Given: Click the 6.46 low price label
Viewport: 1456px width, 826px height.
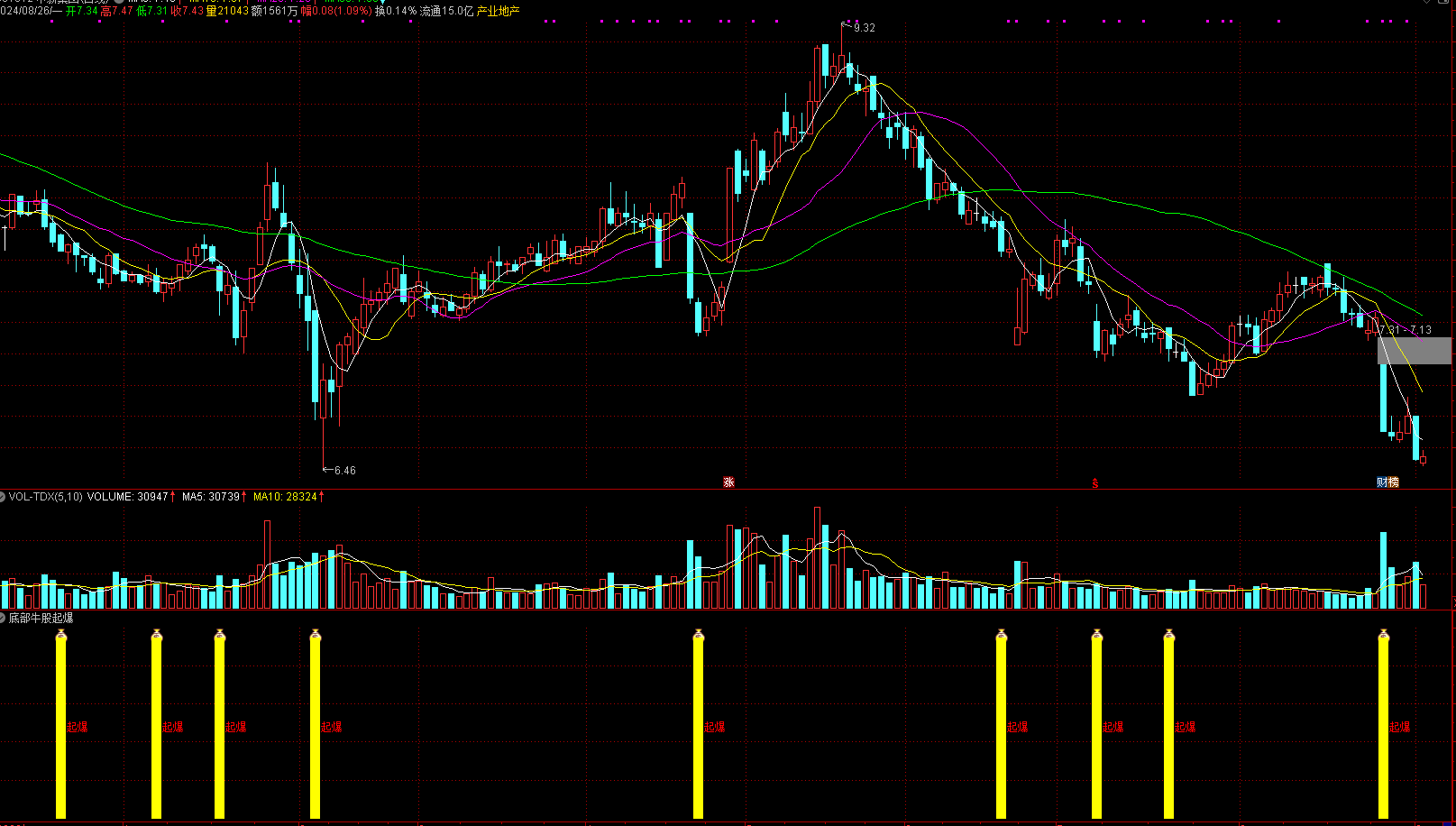Looking at the screenshot, I should pos(344,471).
